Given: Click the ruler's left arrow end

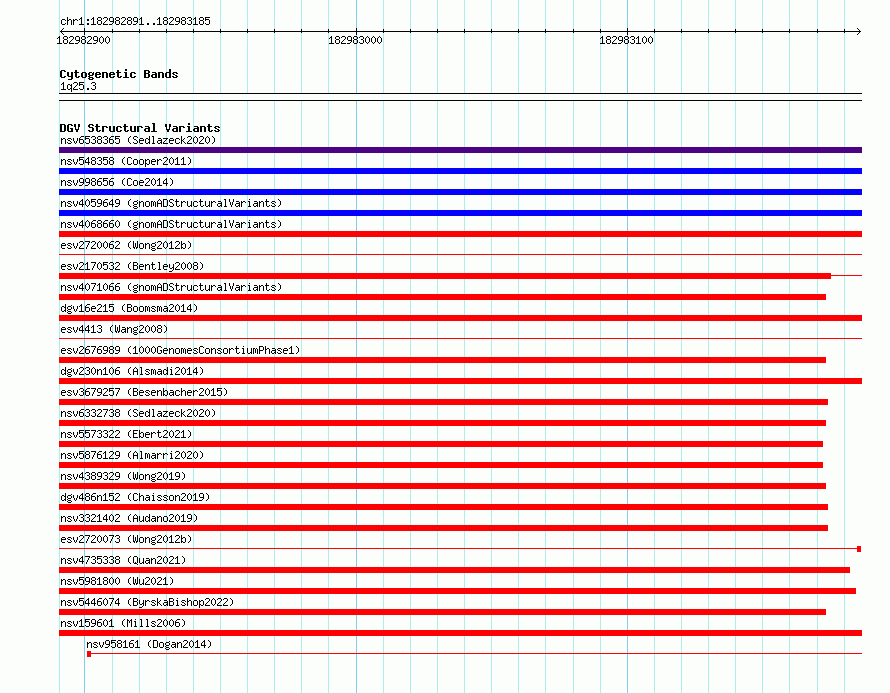Looking at the screenshot, I should 62,31.
